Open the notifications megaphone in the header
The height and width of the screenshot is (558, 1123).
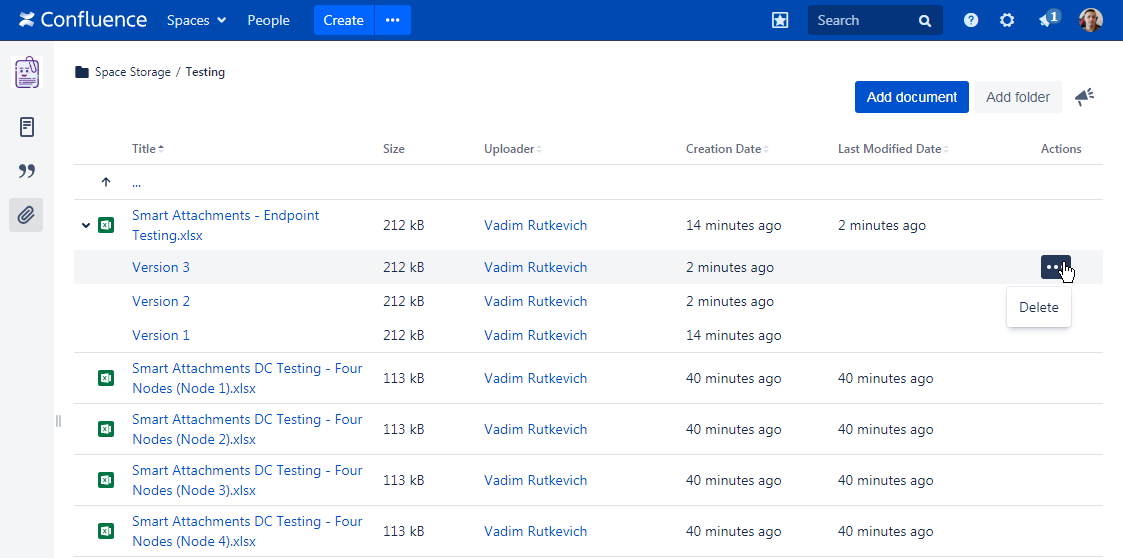pyautogui.click(x=1047, y=20)
